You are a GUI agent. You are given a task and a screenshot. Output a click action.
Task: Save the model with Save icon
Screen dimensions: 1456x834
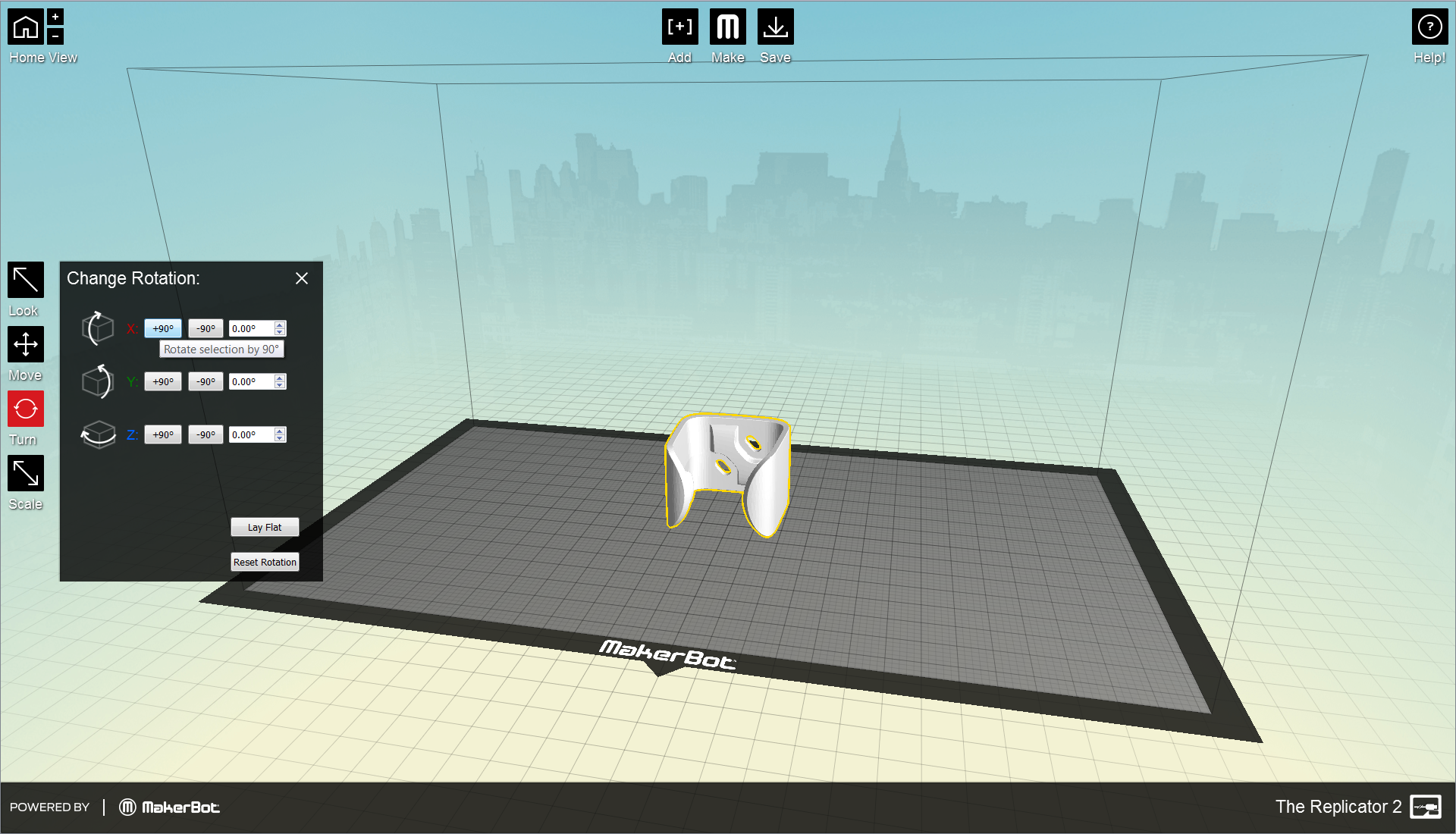(775, 27)
